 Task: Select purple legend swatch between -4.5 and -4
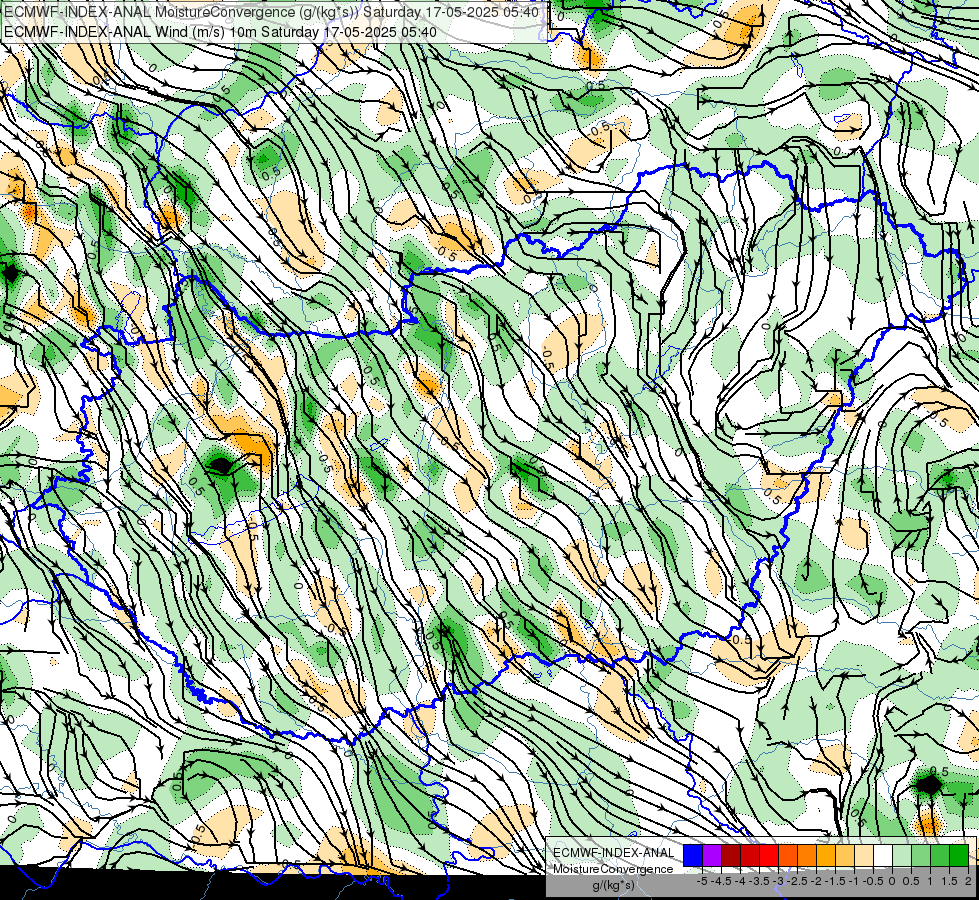[712, 856]
